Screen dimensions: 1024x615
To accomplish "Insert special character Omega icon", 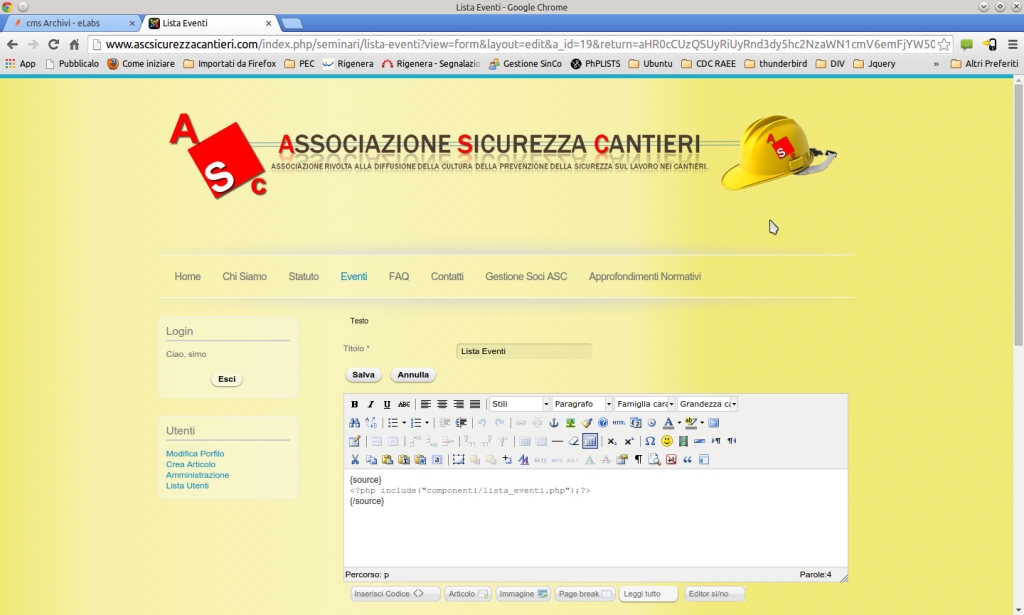I will click(x=650, y=441).
